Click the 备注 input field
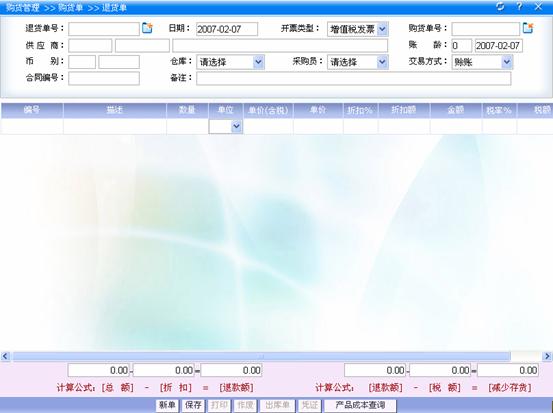 click(354, 78)
